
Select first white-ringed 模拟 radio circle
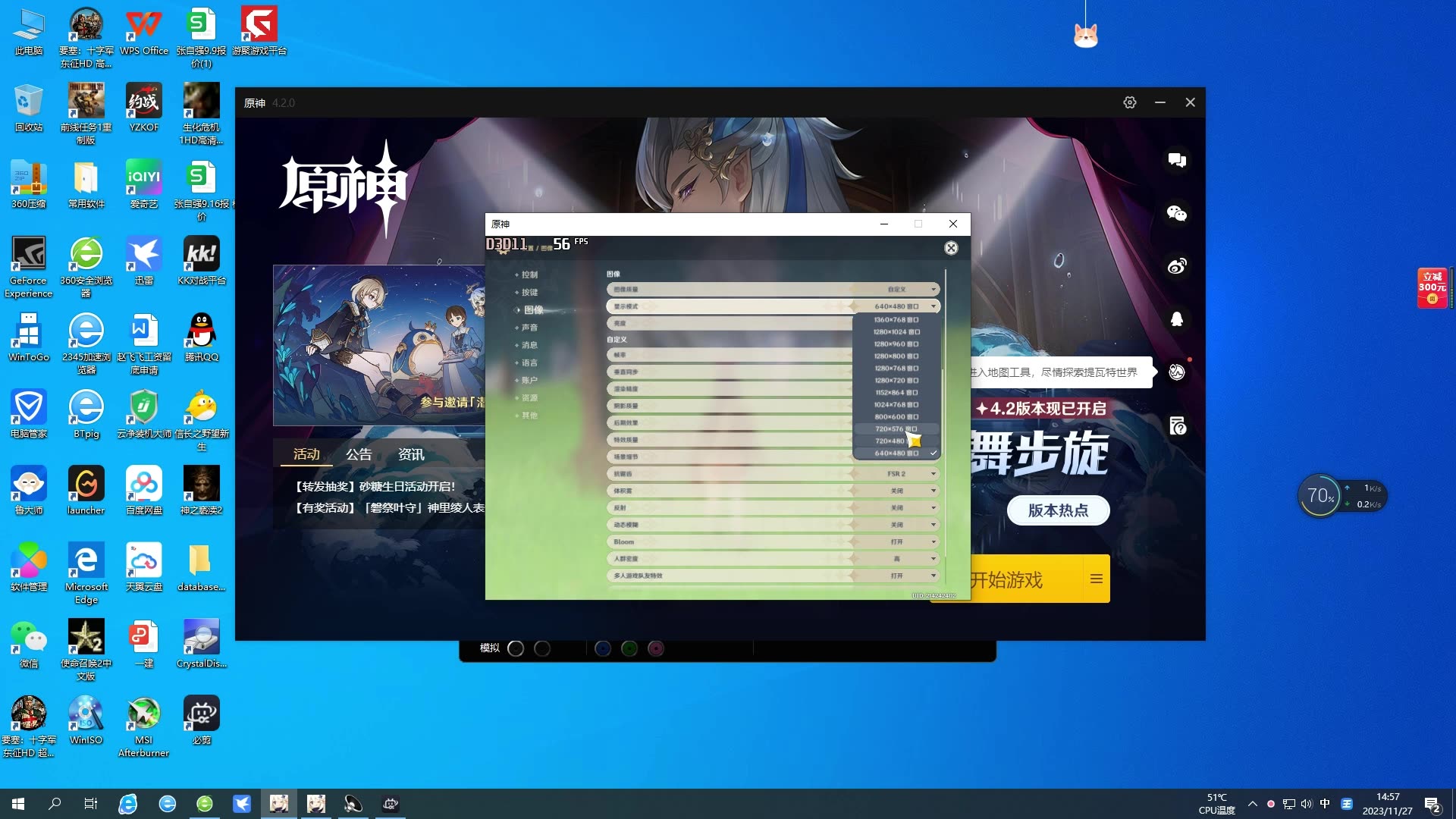click(x=516, y=648)
